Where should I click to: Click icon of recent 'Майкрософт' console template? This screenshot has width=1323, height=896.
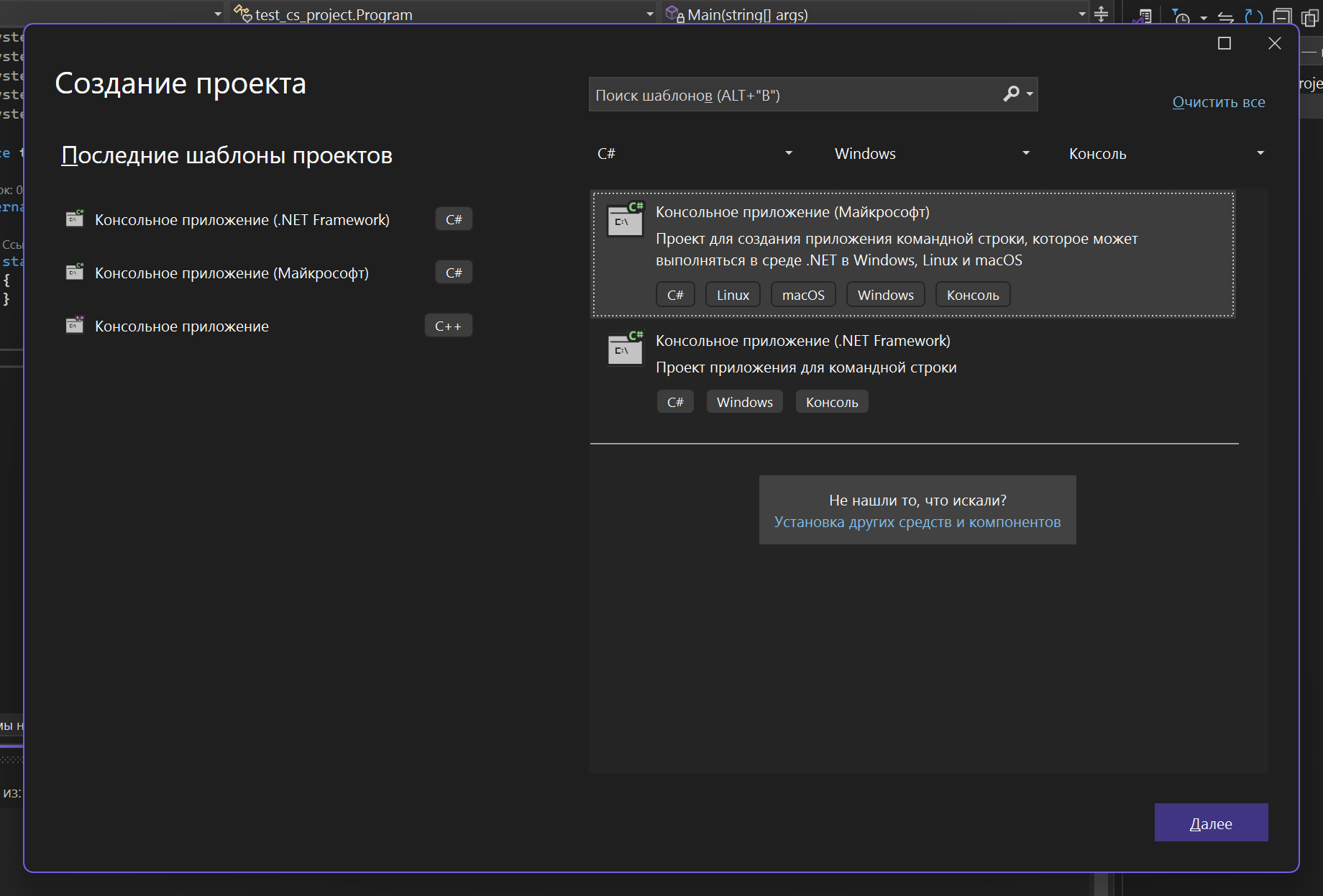pos(75,272)
